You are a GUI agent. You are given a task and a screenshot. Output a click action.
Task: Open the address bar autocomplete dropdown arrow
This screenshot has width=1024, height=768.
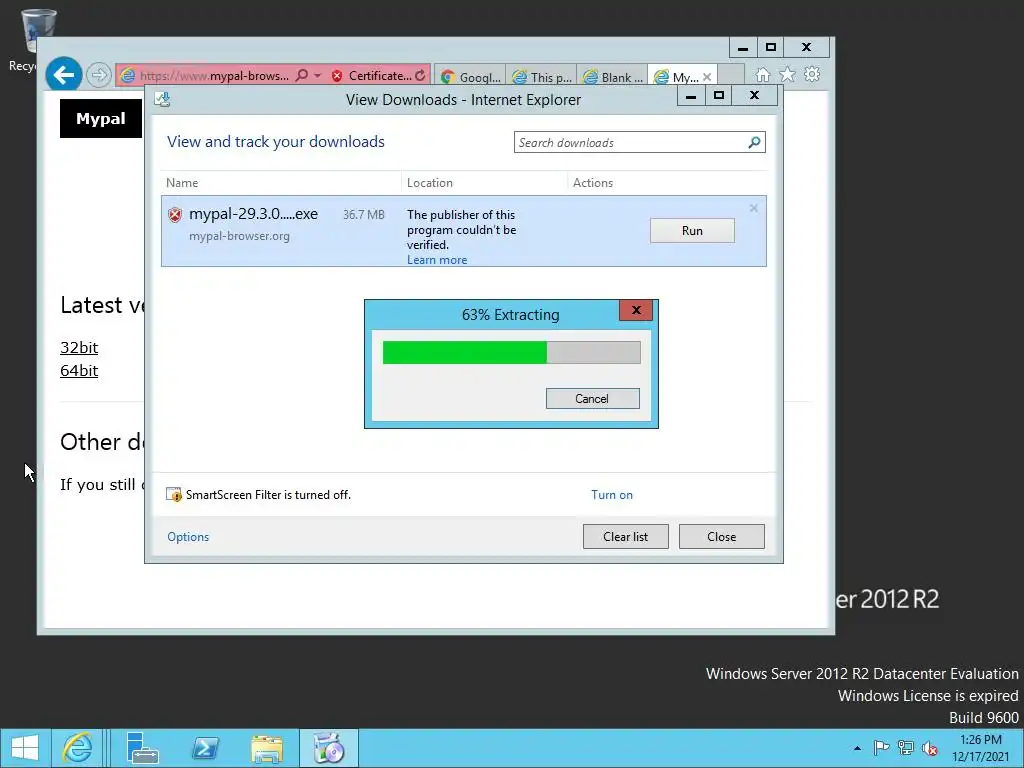[x=317, y=75]
